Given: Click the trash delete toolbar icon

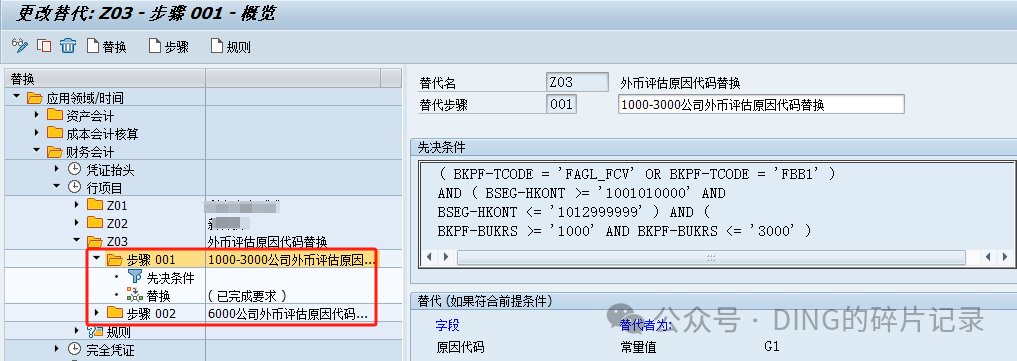Looking at the screenshot, I should click(68, 46).
